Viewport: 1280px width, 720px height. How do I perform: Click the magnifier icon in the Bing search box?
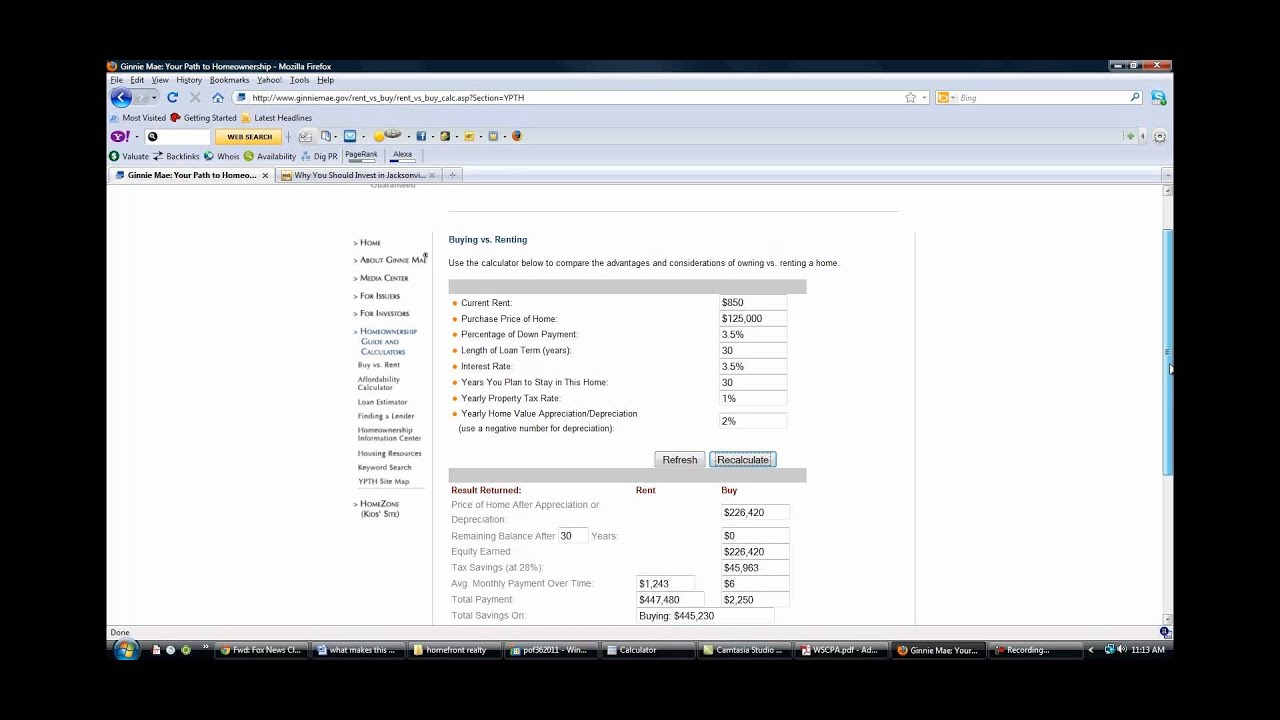pos(1135,98)
